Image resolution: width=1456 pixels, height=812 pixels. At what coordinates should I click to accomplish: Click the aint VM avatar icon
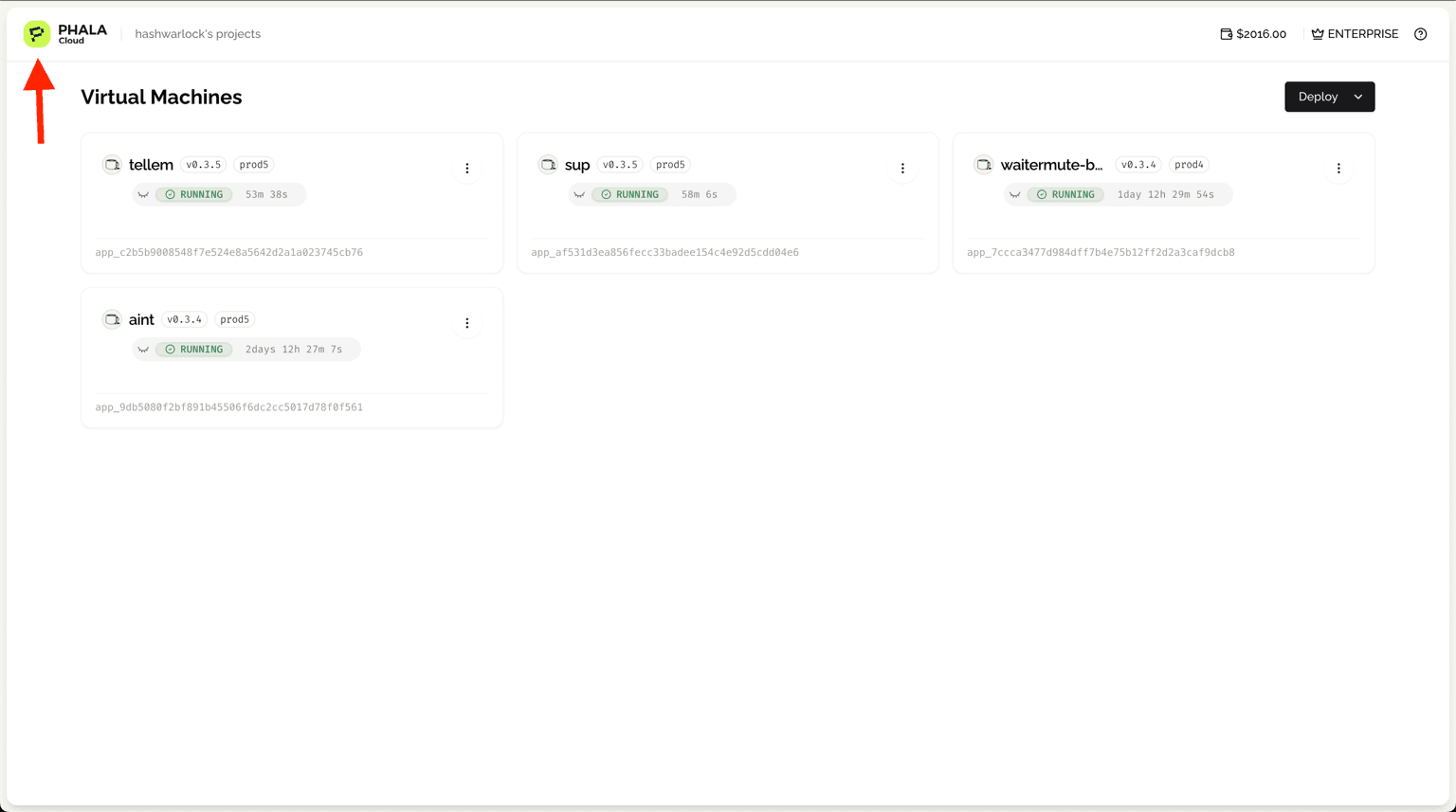pos(112,319)
